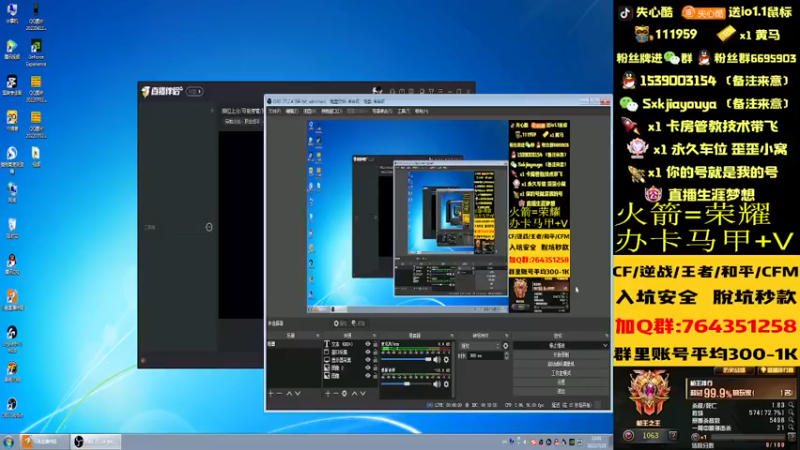The width and height of the screenshot is (800, 450).
Task: Open second mixer channel settings gear
Action: [x=446, y=384]
